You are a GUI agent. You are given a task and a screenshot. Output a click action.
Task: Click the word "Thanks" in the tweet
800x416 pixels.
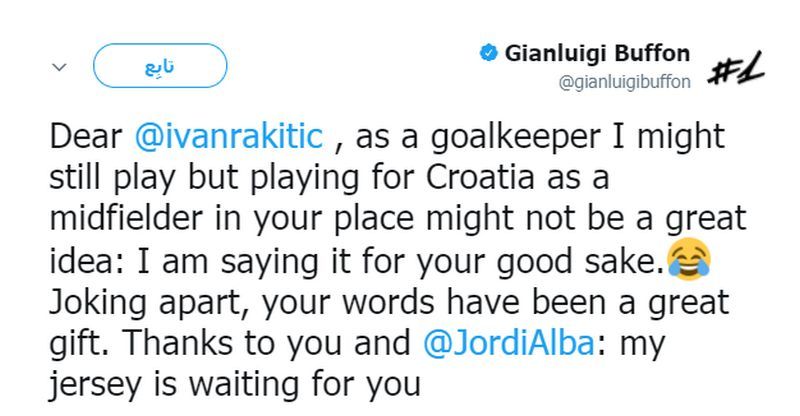pos(178,342)
